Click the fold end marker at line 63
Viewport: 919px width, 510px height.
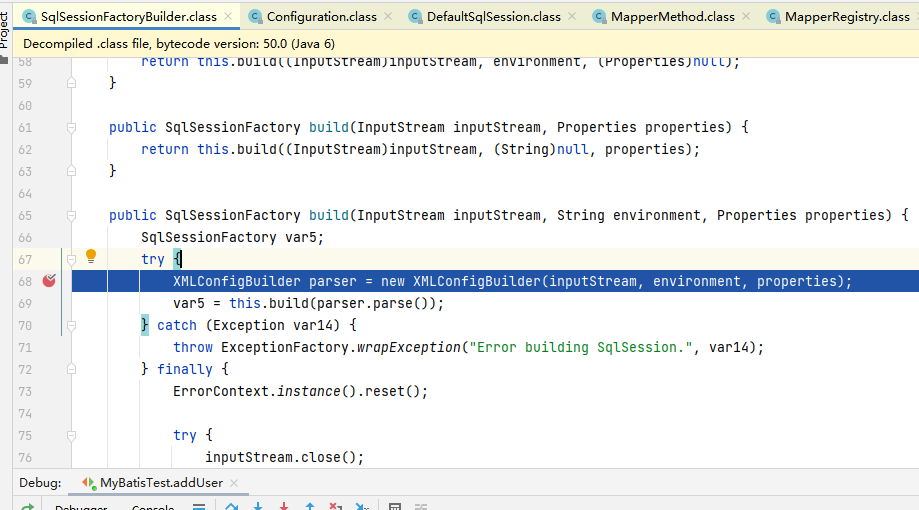coord(72,171)
